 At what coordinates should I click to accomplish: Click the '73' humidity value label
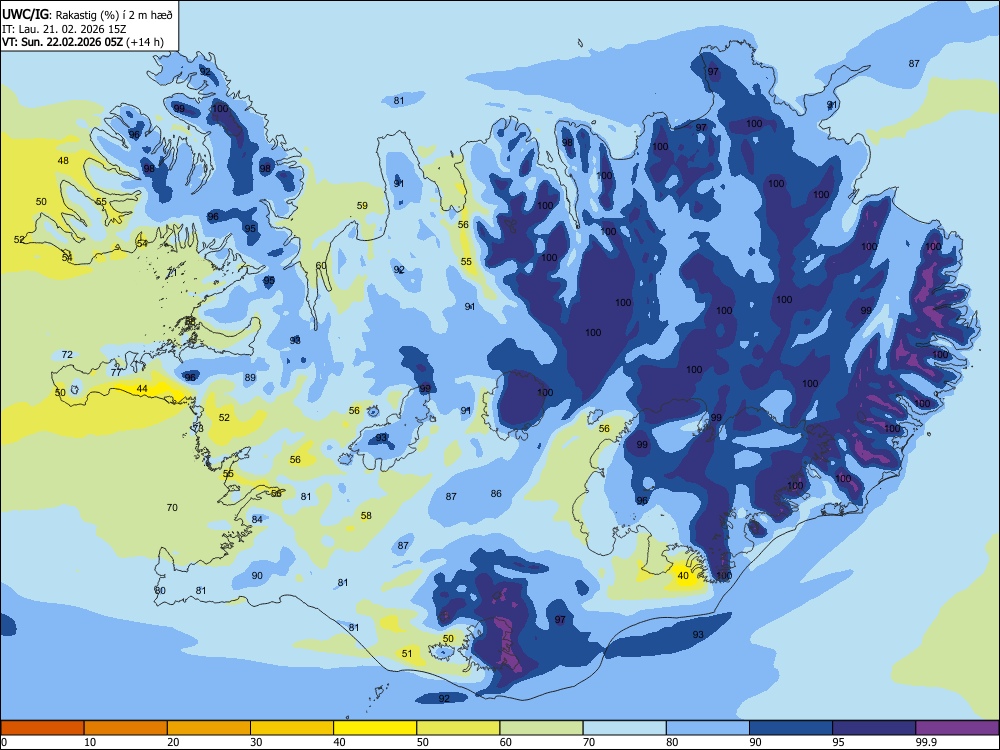[198, 429]
